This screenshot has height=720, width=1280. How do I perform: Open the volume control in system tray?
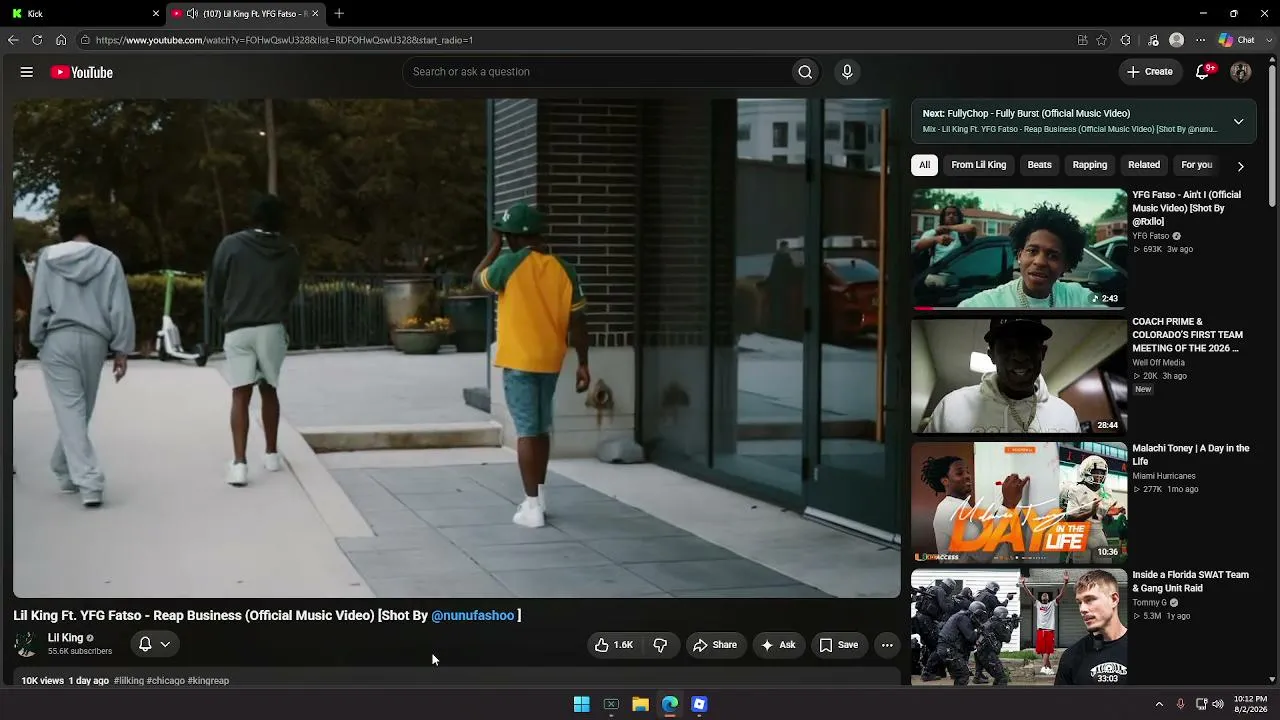pos(1218,704)
